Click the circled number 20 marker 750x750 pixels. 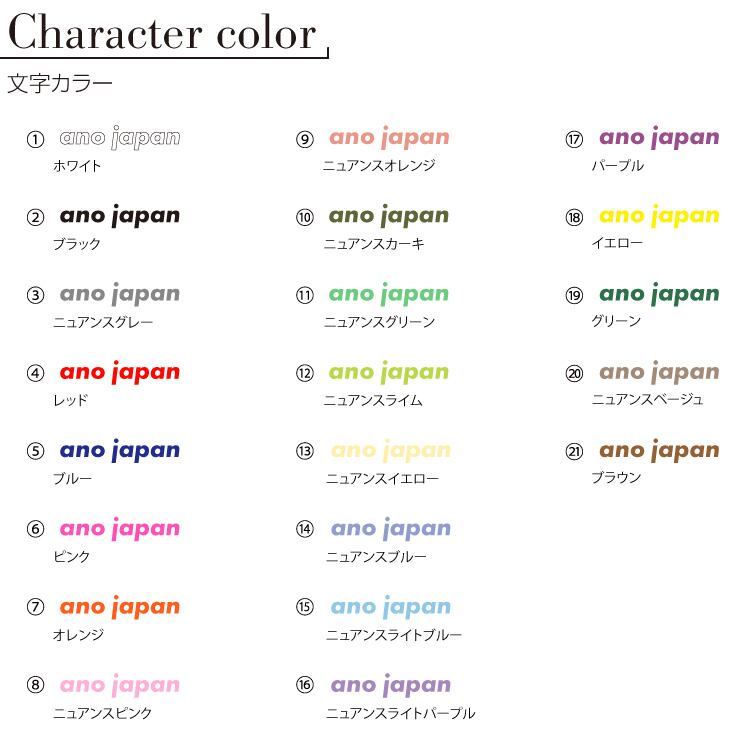[x=574, y=373]
